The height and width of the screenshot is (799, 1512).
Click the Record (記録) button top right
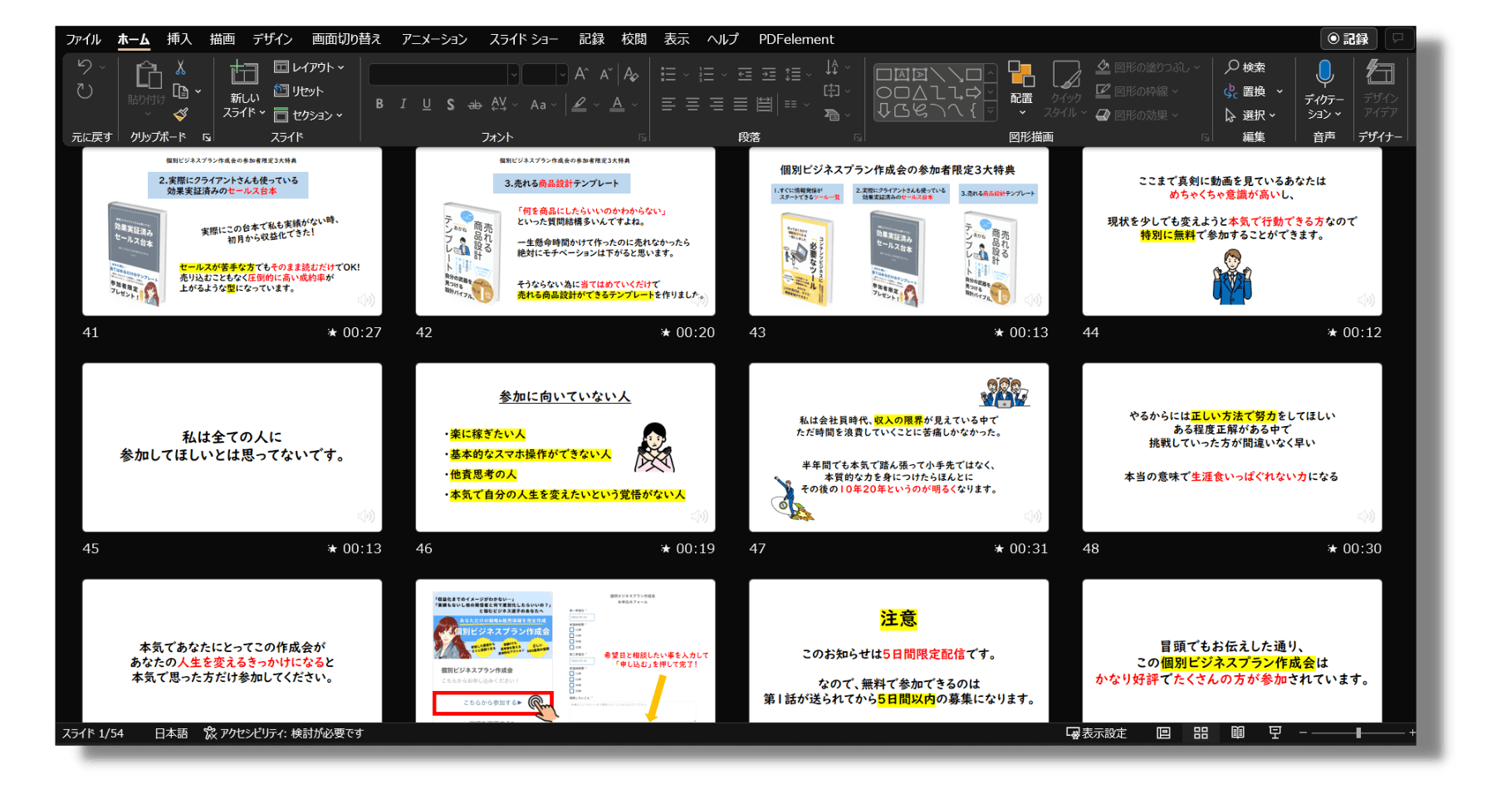pyautogui.click(x=1348, y=39)
